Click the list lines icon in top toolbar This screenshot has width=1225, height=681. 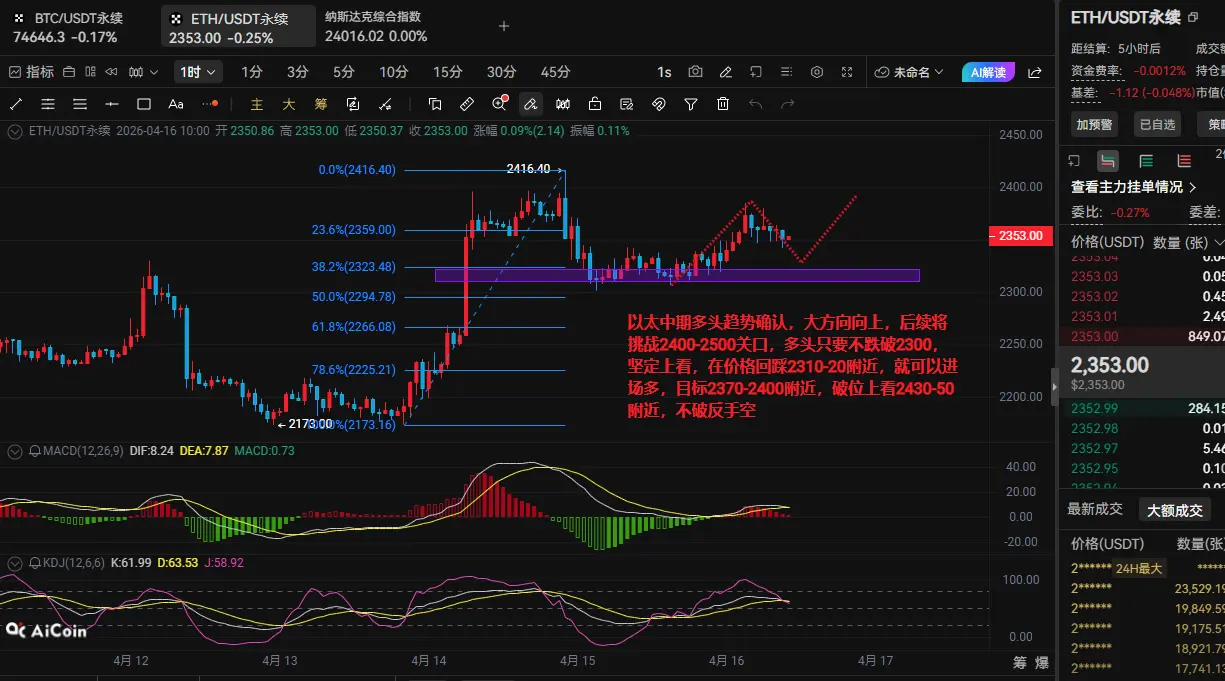click(786, 72)
